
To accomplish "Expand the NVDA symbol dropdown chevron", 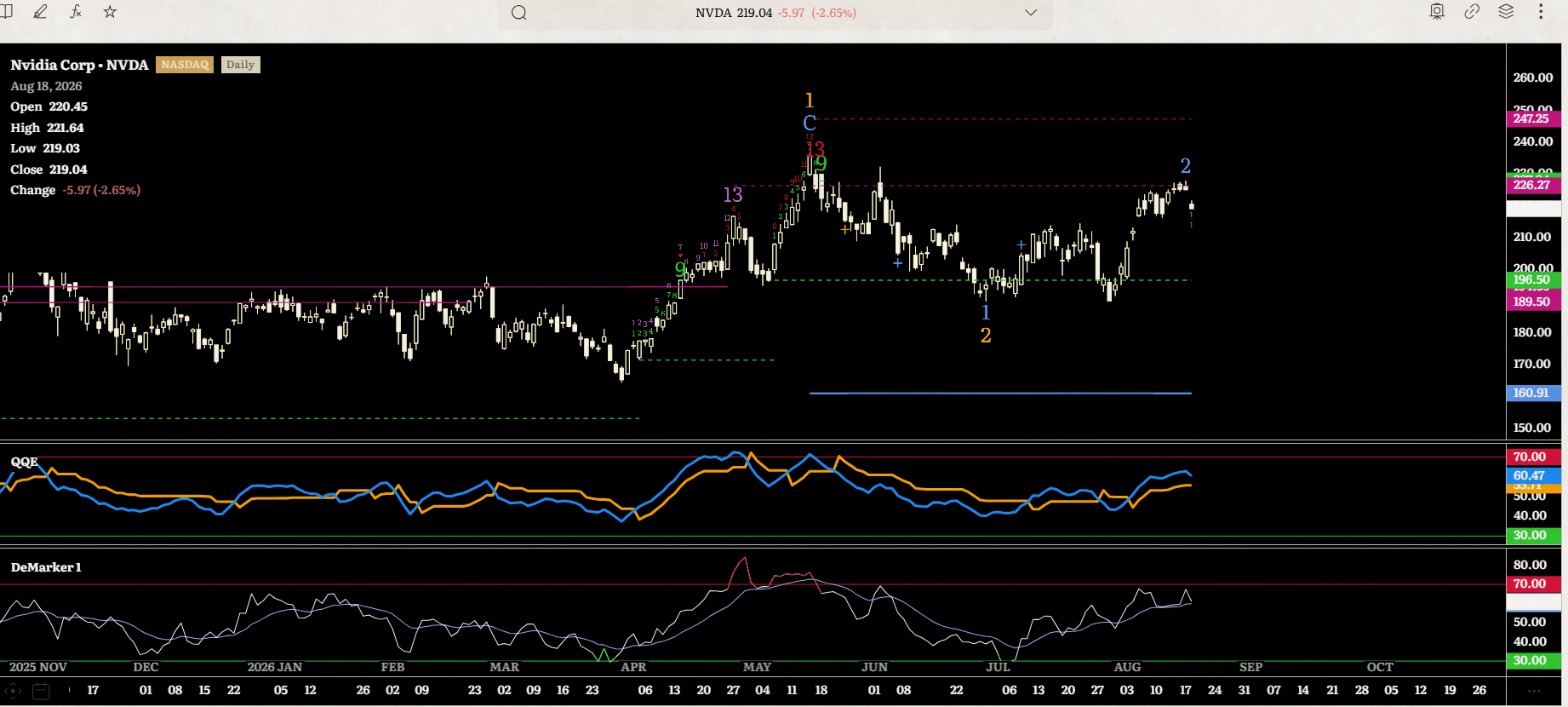I will [1031, 13].
